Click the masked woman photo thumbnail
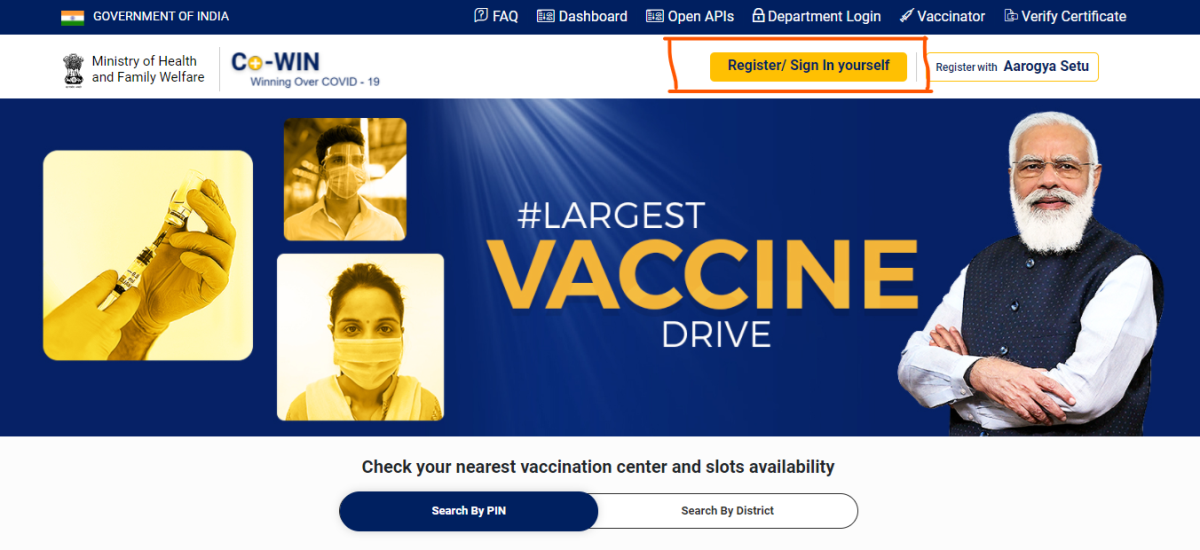 coord(360,337)
